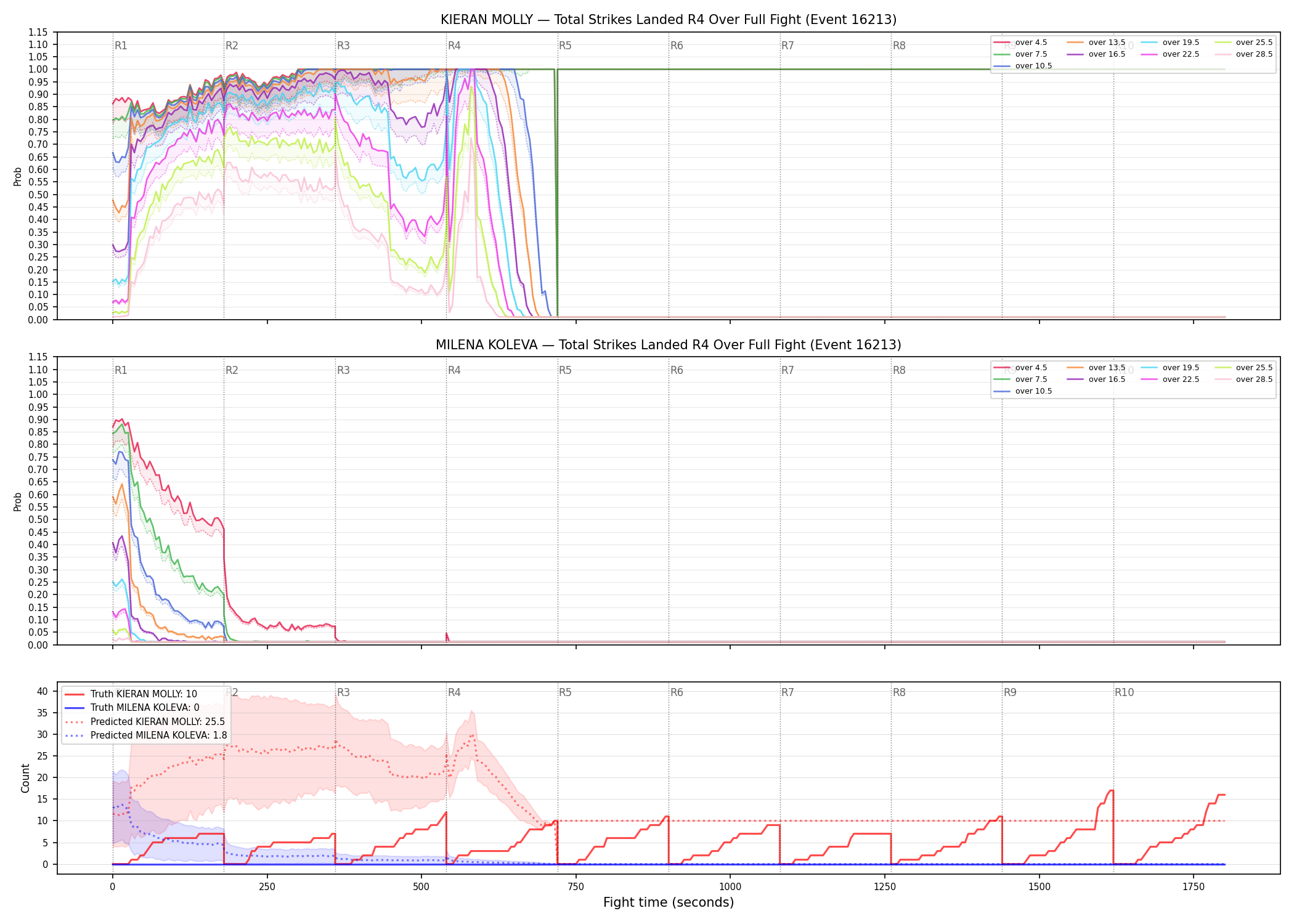Select 'over 10.5' legend entry in Kieran Molly chart
This screenshot has width=1294, height=924.
[x=1023, y=66]
